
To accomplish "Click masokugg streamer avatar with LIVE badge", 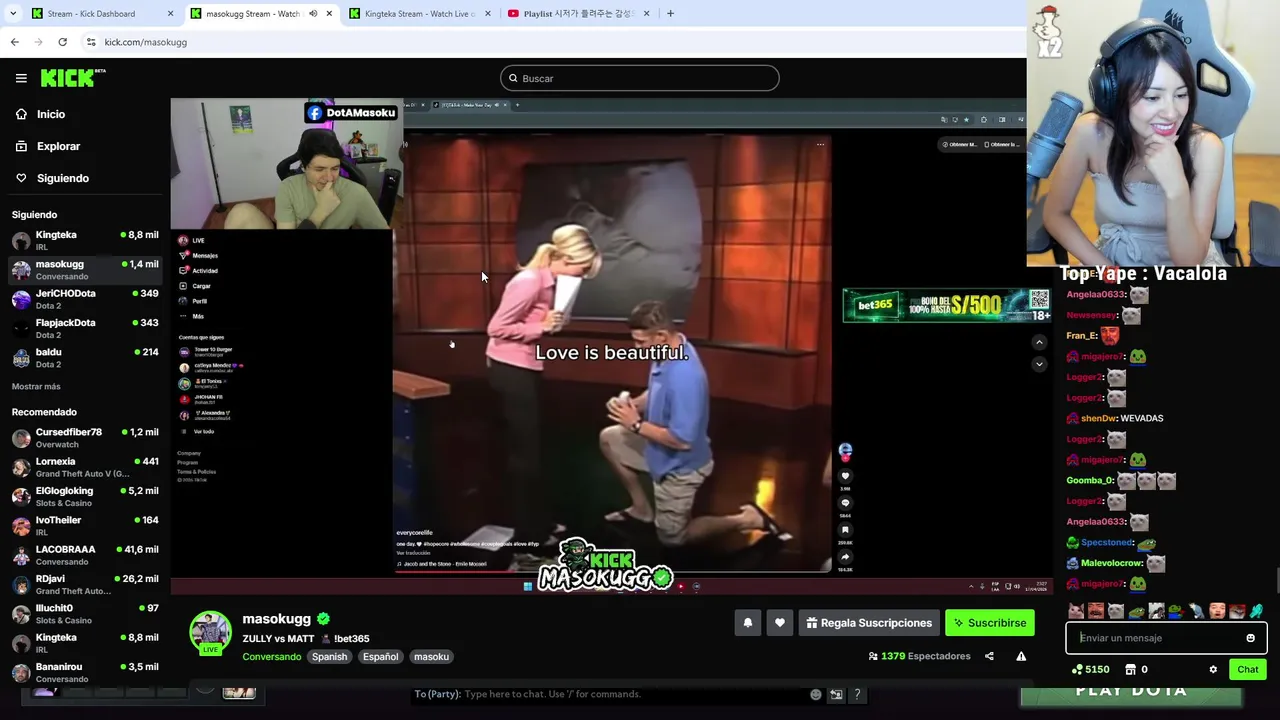I will 210,633.
